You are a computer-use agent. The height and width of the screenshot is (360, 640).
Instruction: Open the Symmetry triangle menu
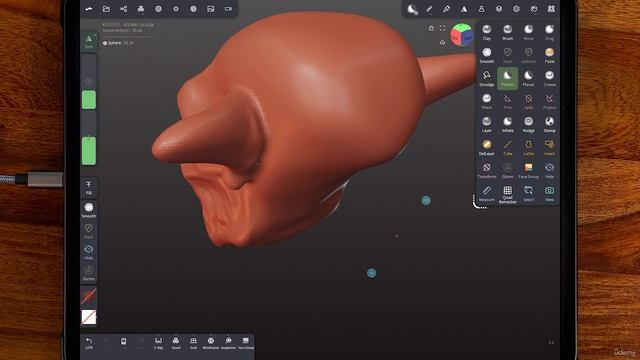pos(464,9)
